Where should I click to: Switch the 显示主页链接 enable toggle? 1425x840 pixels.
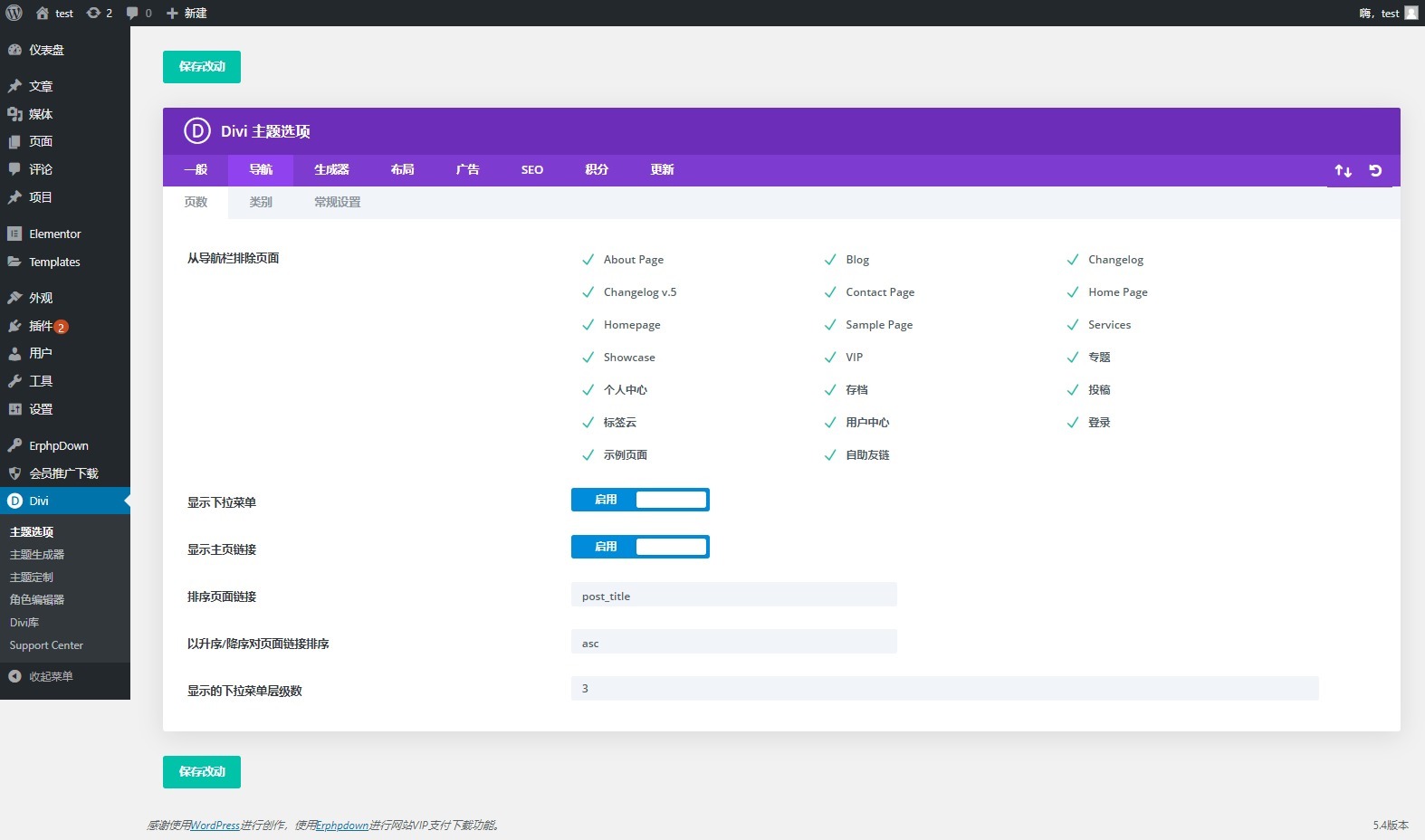640,547
